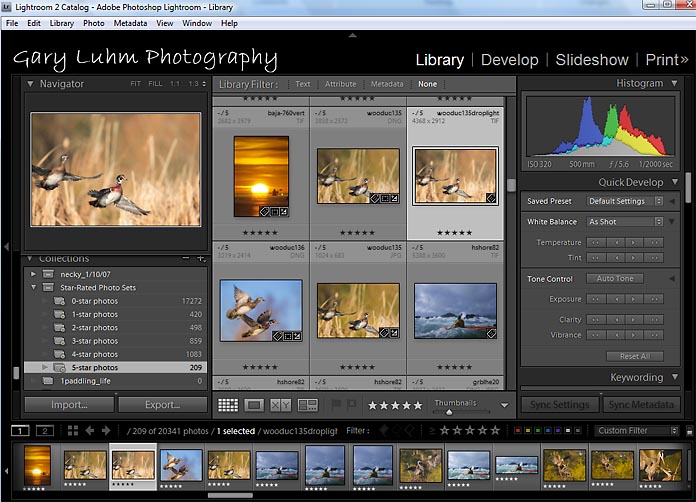Click the Sync Metadata button
The image size is (696, 502).
[641, 405]
